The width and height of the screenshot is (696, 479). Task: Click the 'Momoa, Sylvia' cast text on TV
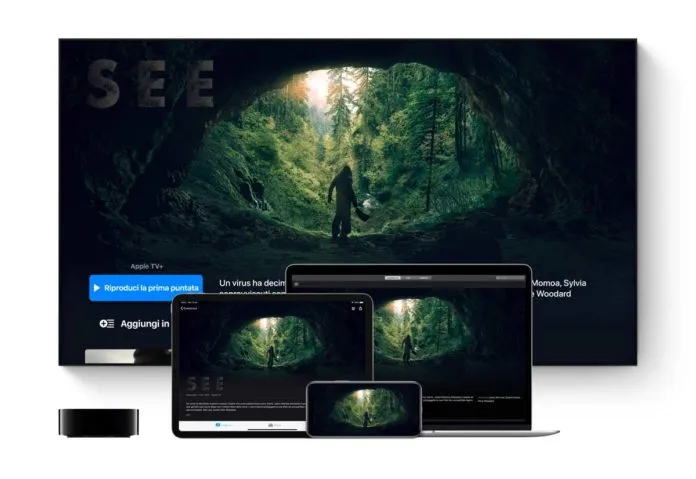coord(559,283)
